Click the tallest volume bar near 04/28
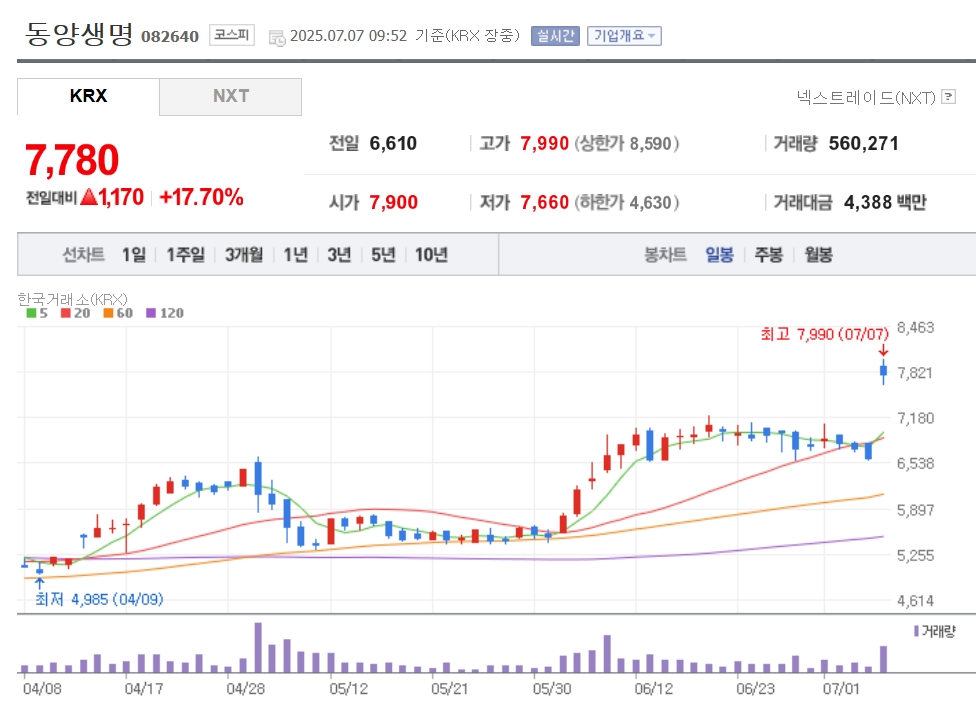Screen dimensions: 976x717 pos(258,647)
